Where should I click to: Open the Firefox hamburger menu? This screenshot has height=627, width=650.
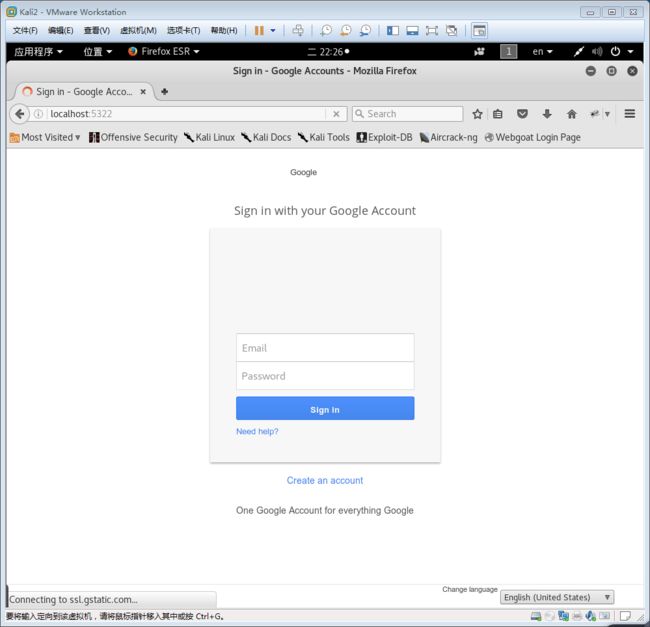click(x=630, y=114)
